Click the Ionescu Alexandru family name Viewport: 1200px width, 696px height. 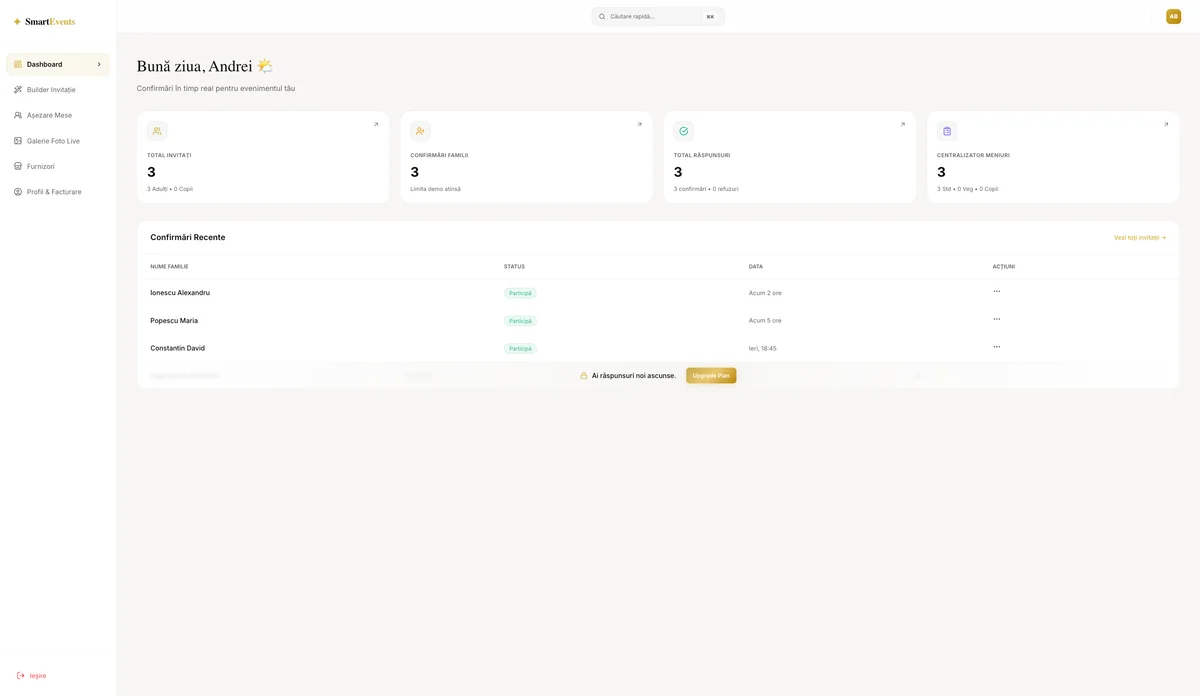tap(180, 293)
